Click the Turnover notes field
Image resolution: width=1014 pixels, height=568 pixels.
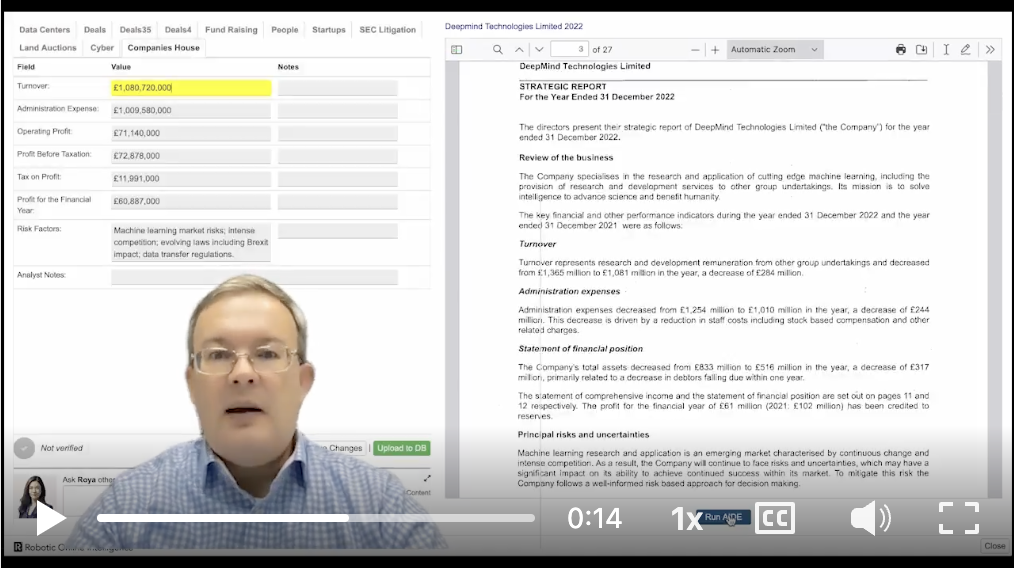(x=338, y=88)
